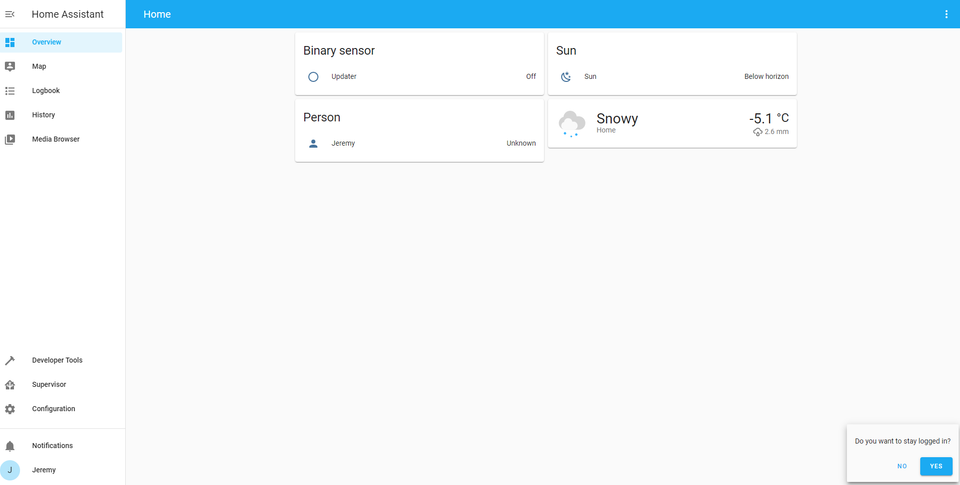
Task: Open History via its chart icon
Action: (10, 115)
